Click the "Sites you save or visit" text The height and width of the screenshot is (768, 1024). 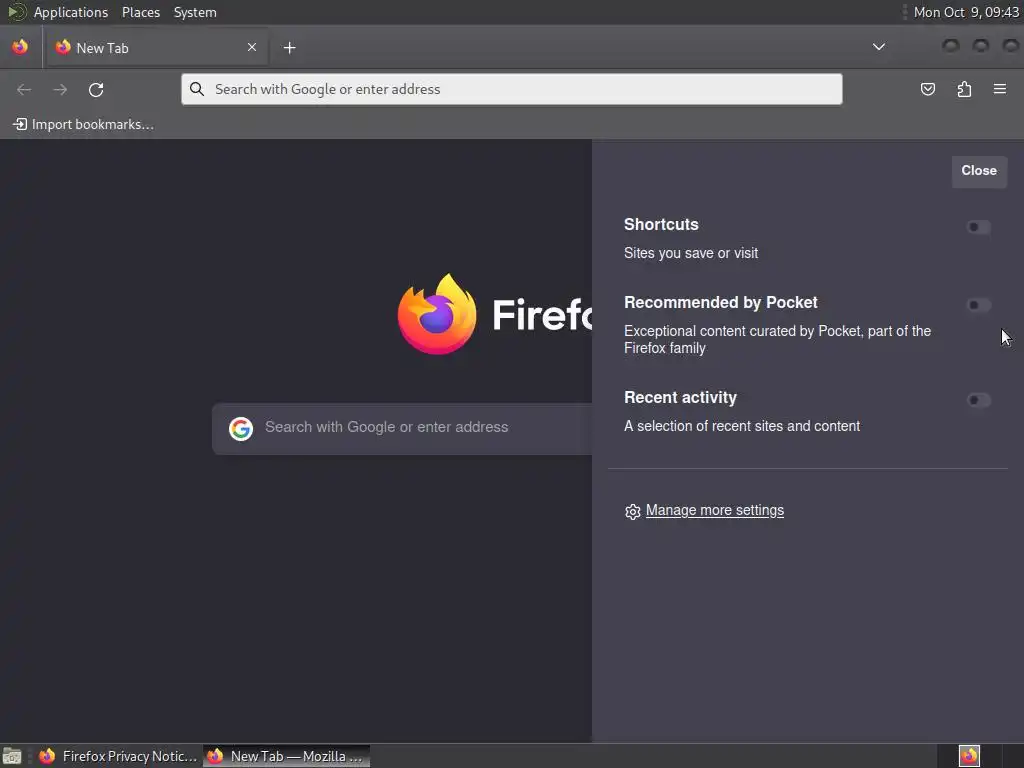click(x=691, y=253)
